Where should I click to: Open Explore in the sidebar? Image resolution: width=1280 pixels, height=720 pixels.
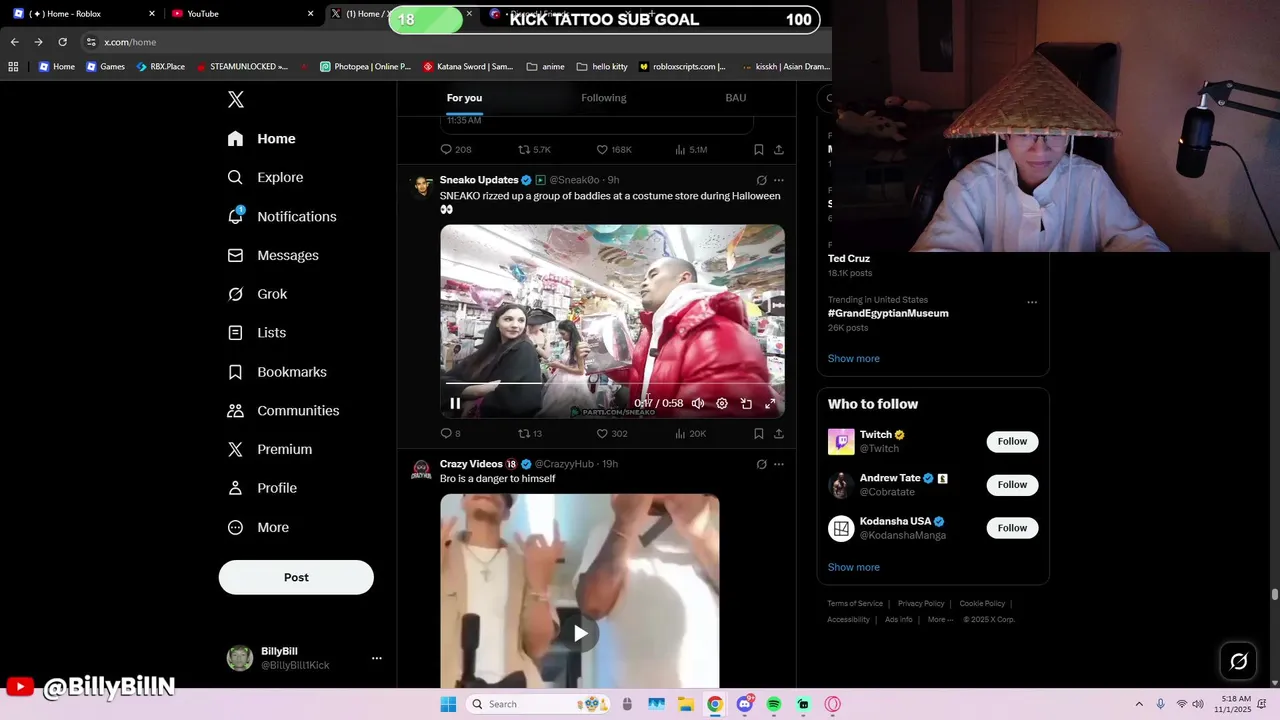(x=266, y=177)
